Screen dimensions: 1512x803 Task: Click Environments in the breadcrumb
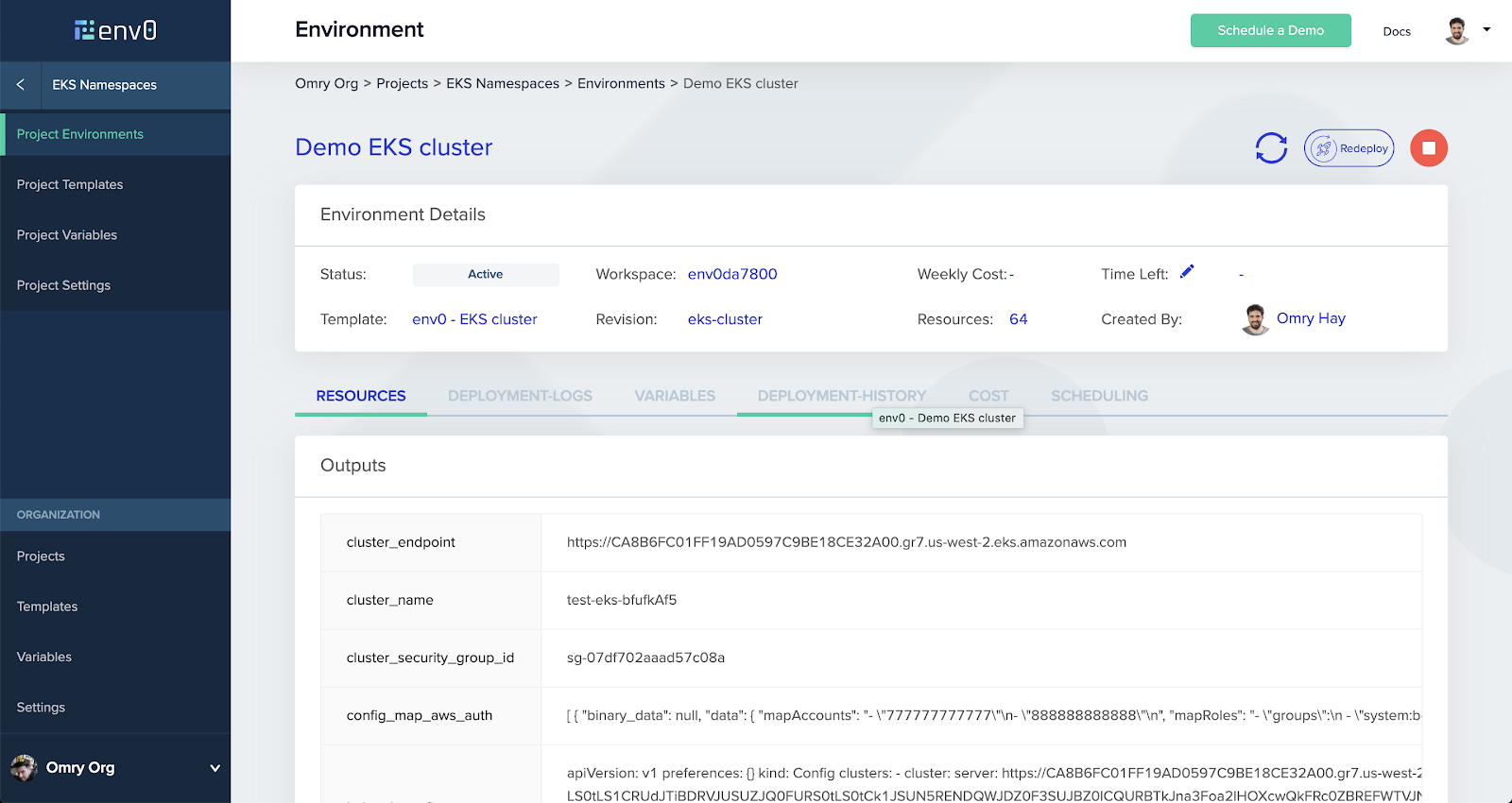621,83
